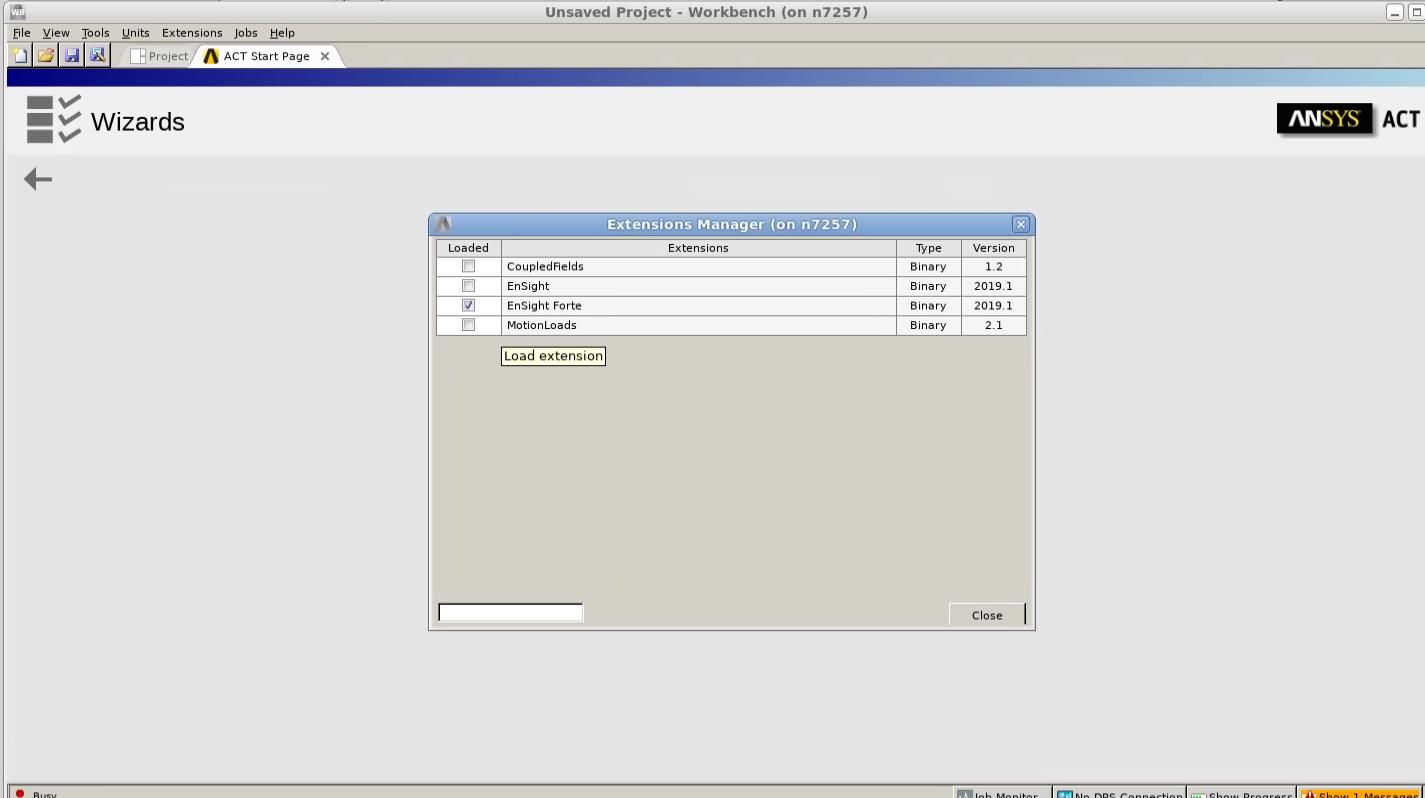1425x798 pixels.
Task: Sort by the Loaded column header
Action: coord(468,248)
